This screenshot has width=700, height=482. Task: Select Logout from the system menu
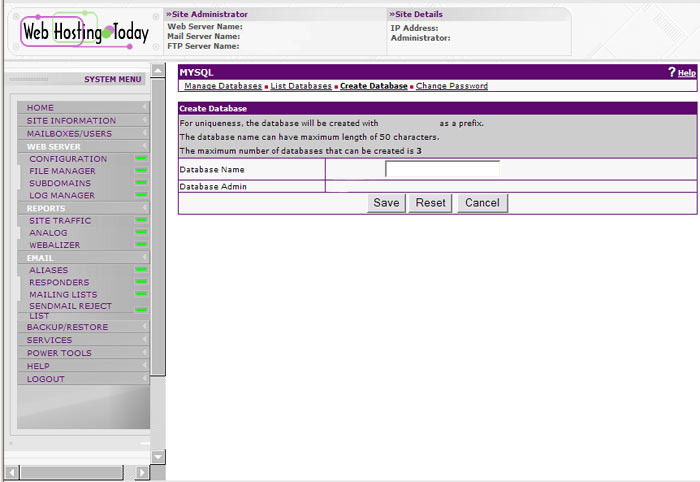(x=46, y=379)
